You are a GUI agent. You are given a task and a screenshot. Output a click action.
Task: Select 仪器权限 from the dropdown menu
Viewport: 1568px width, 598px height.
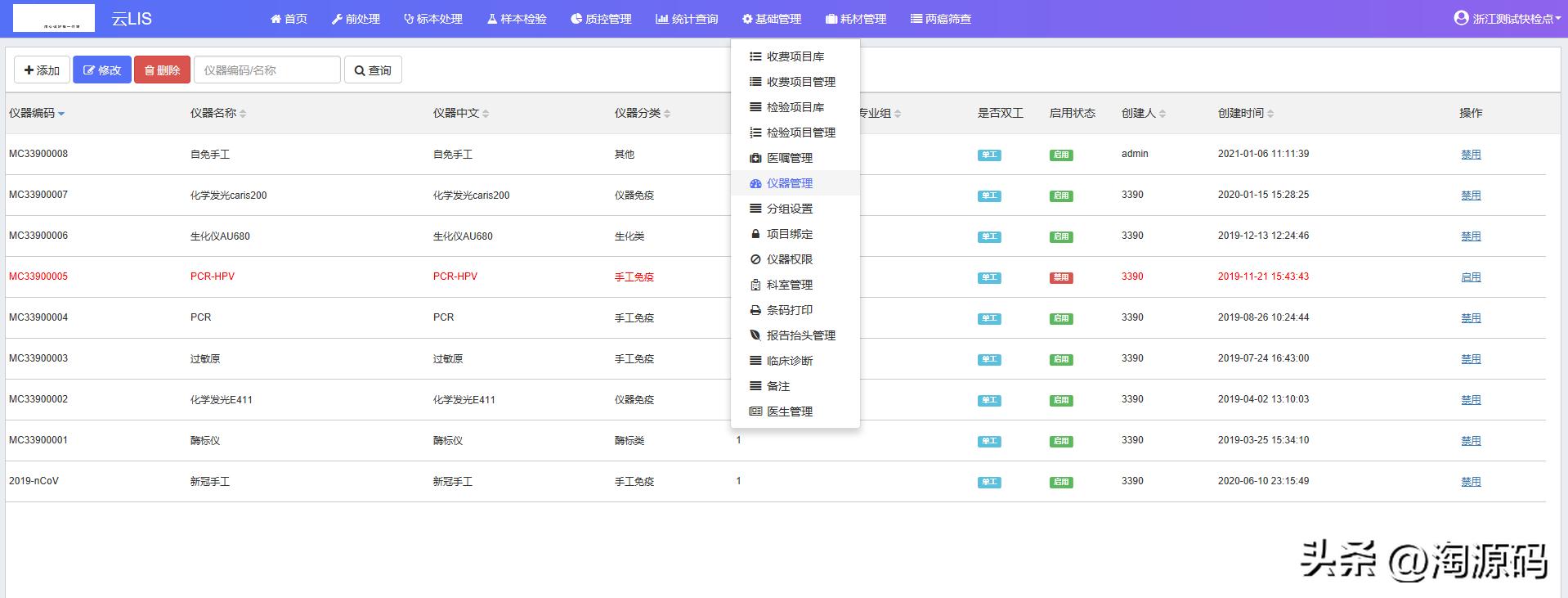tap(789, 259)
